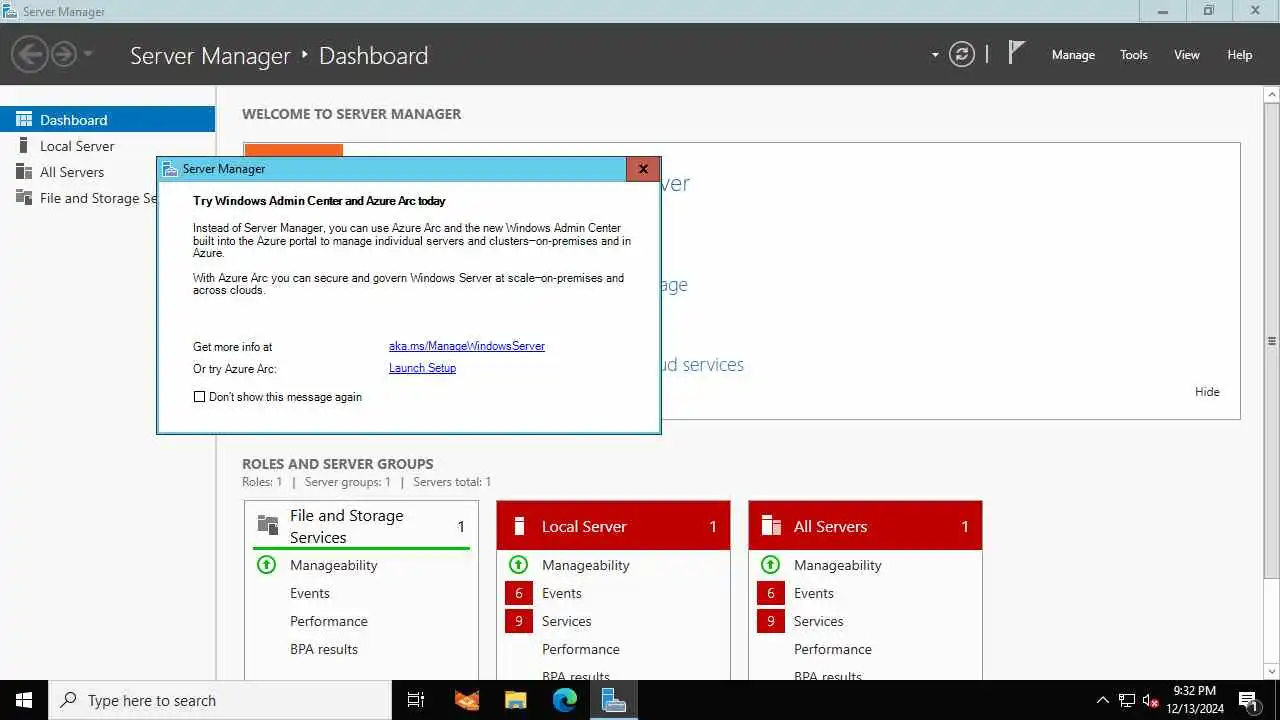Image resolution: width=1280 pixels, height=720 pixels.
Task: Open Events in the Local Server tile
Action: tap(562, 593)
